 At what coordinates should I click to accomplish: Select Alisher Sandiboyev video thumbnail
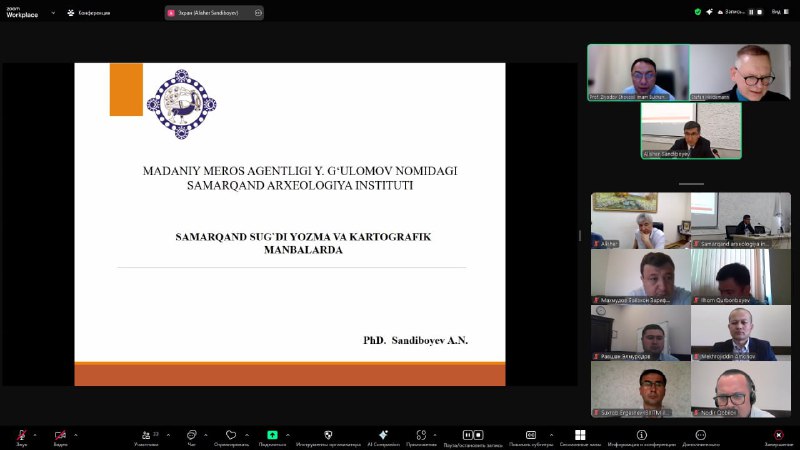point(691,131)
